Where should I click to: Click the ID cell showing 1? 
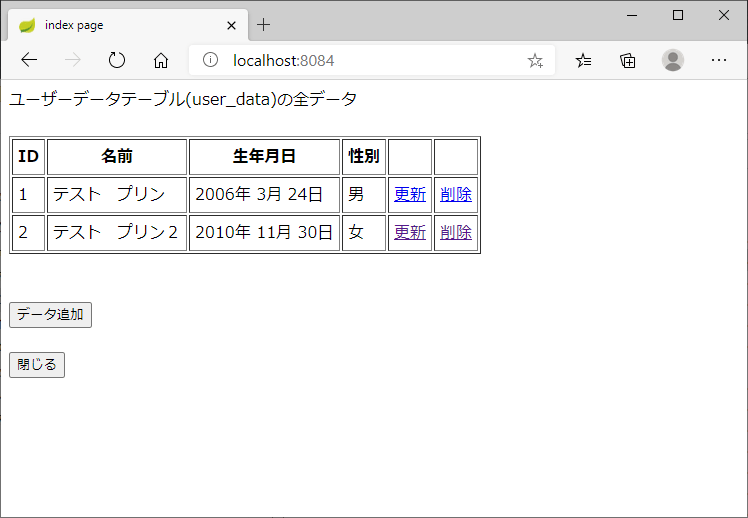[29, 195]
